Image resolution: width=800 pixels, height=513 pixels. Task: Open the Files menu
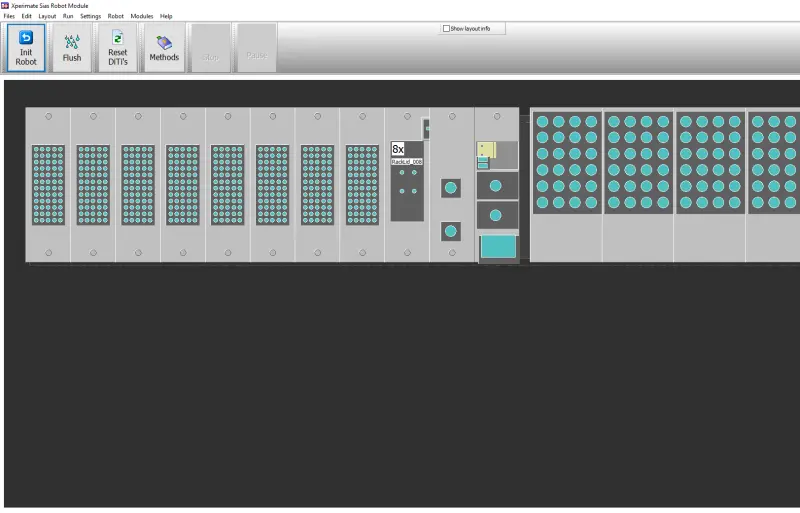click(x=9, y=16)
